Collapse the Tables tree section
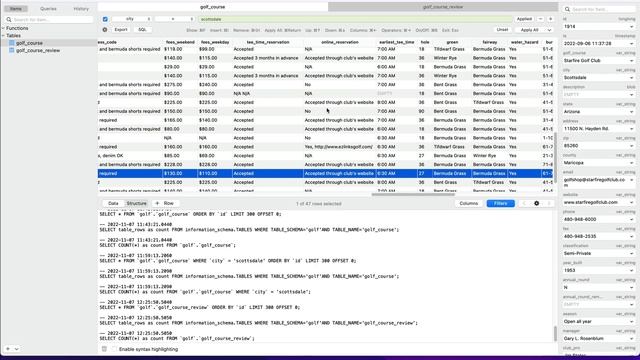 3,36
